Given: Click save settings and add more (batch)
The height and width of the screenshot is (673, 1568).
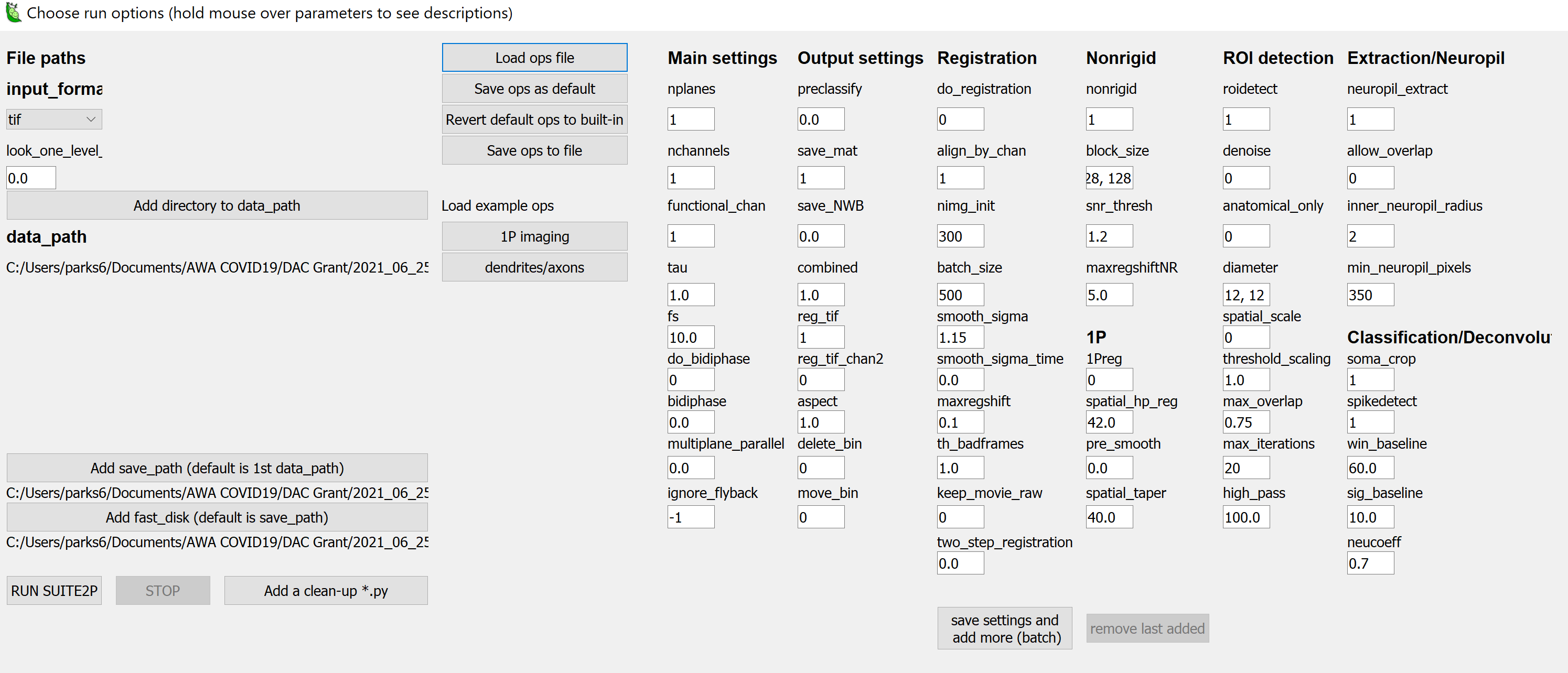Looking at the screenshot, I should pos(1004,628).
